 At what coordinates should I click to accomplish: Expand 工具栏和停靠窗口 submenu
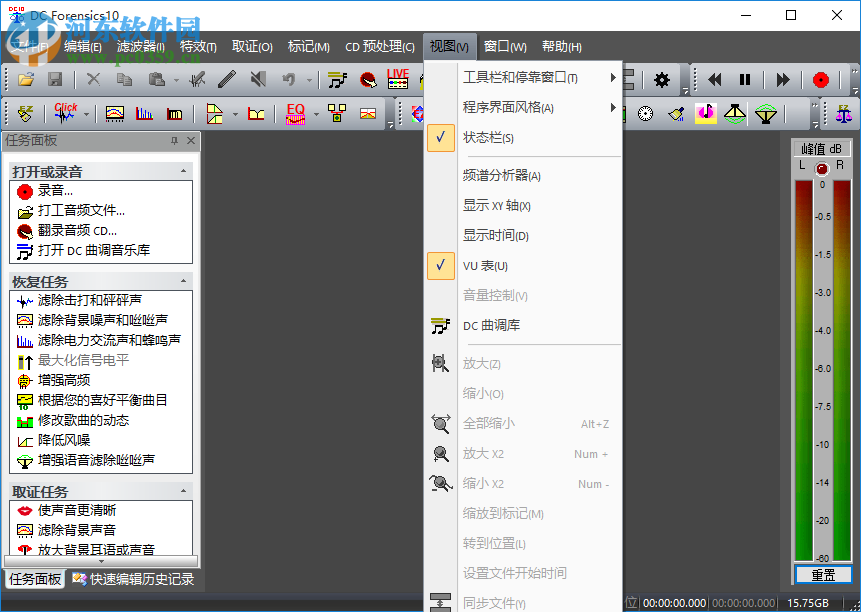pos(524,78)
